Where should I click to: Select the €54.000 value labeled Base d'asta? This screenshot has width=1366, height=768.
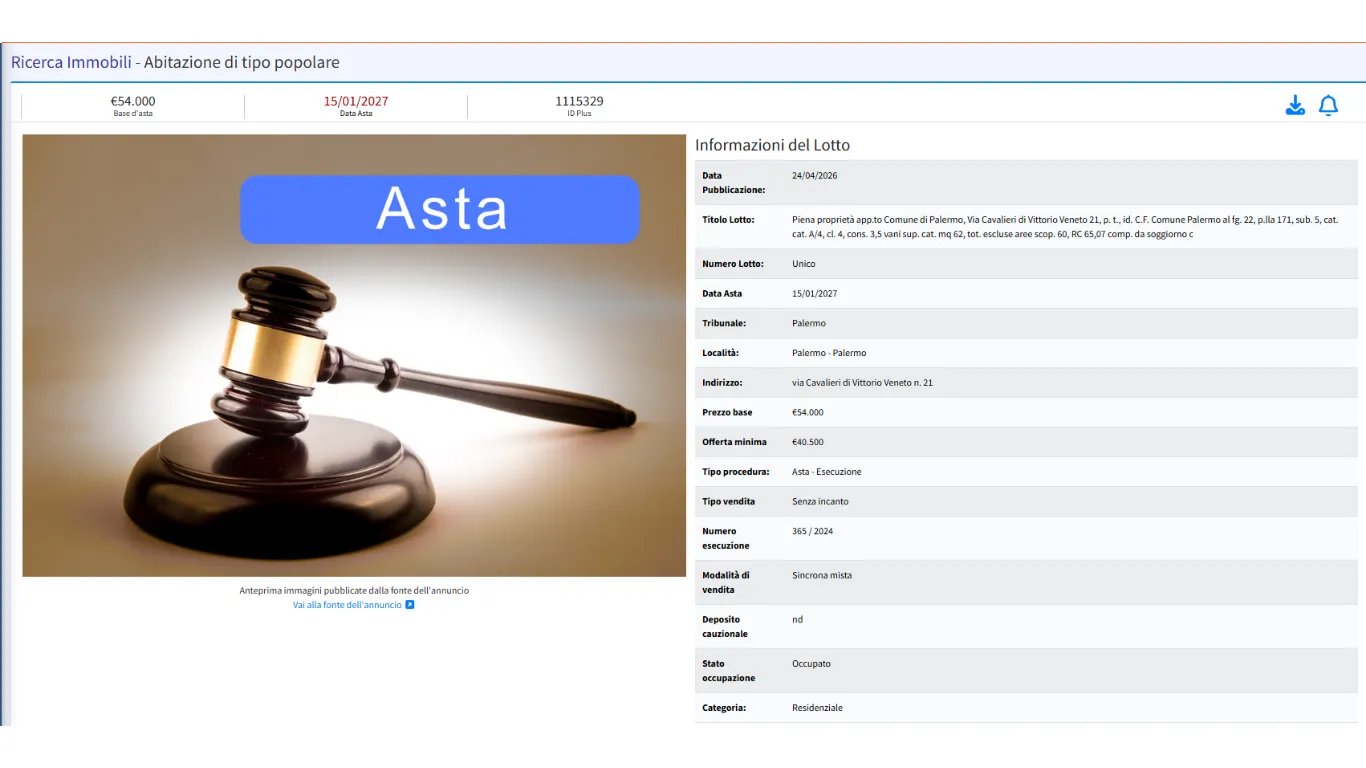coord(133,101)
